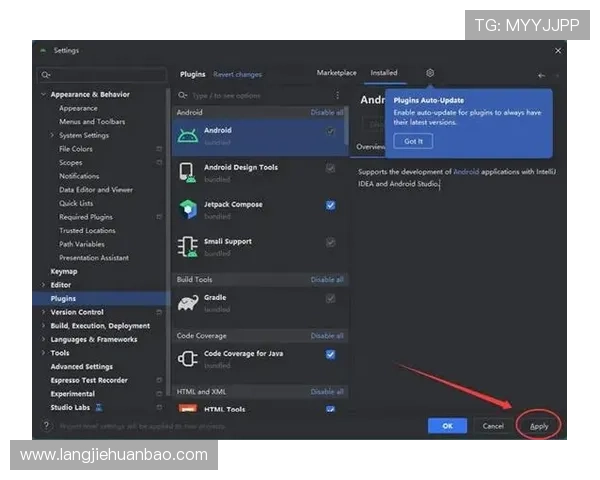Click Revert changes link
600x480 pixels.
point(237,74)
